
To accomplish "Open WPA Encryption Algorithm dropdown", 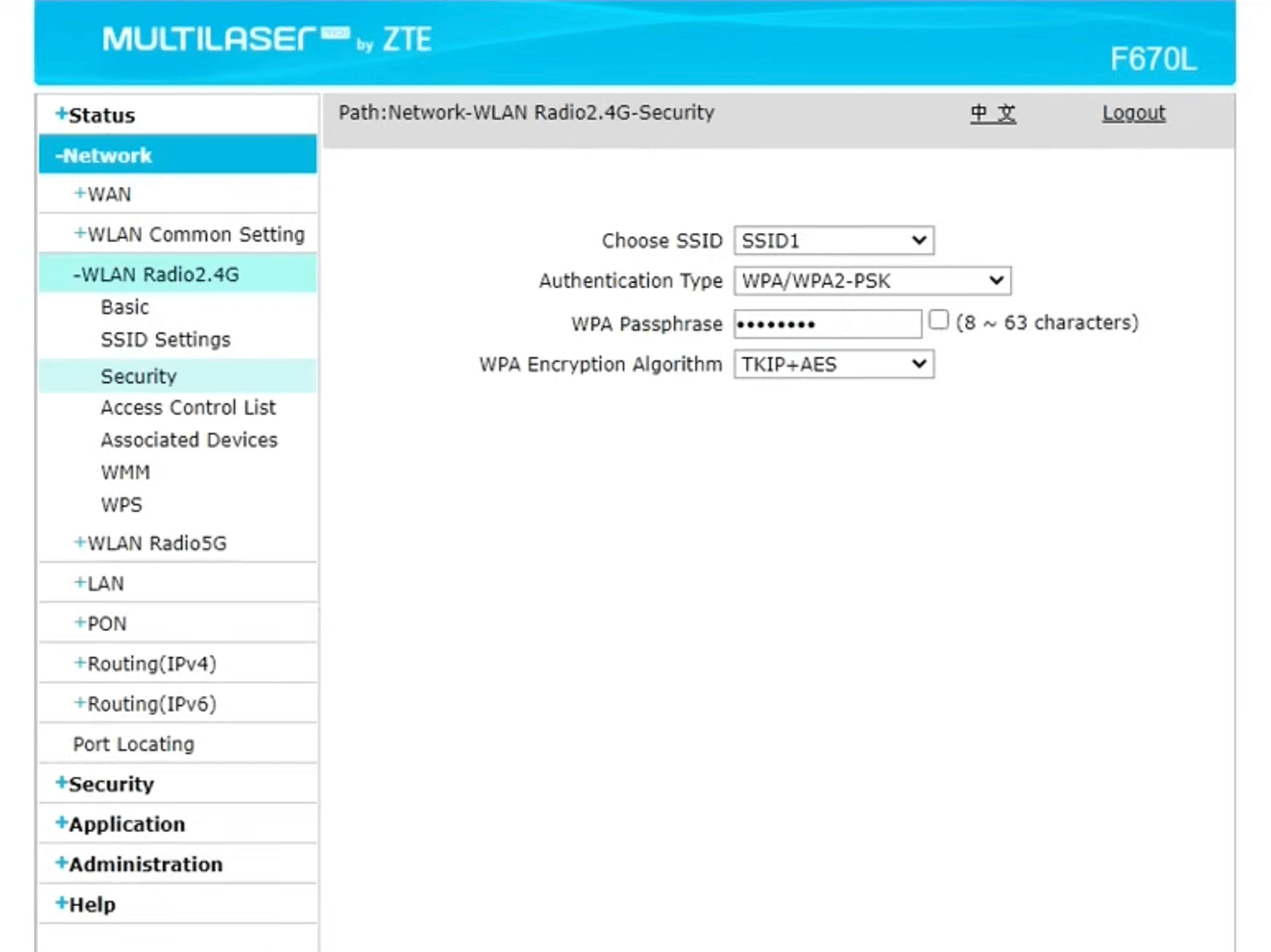I will (x=834, y=364).
